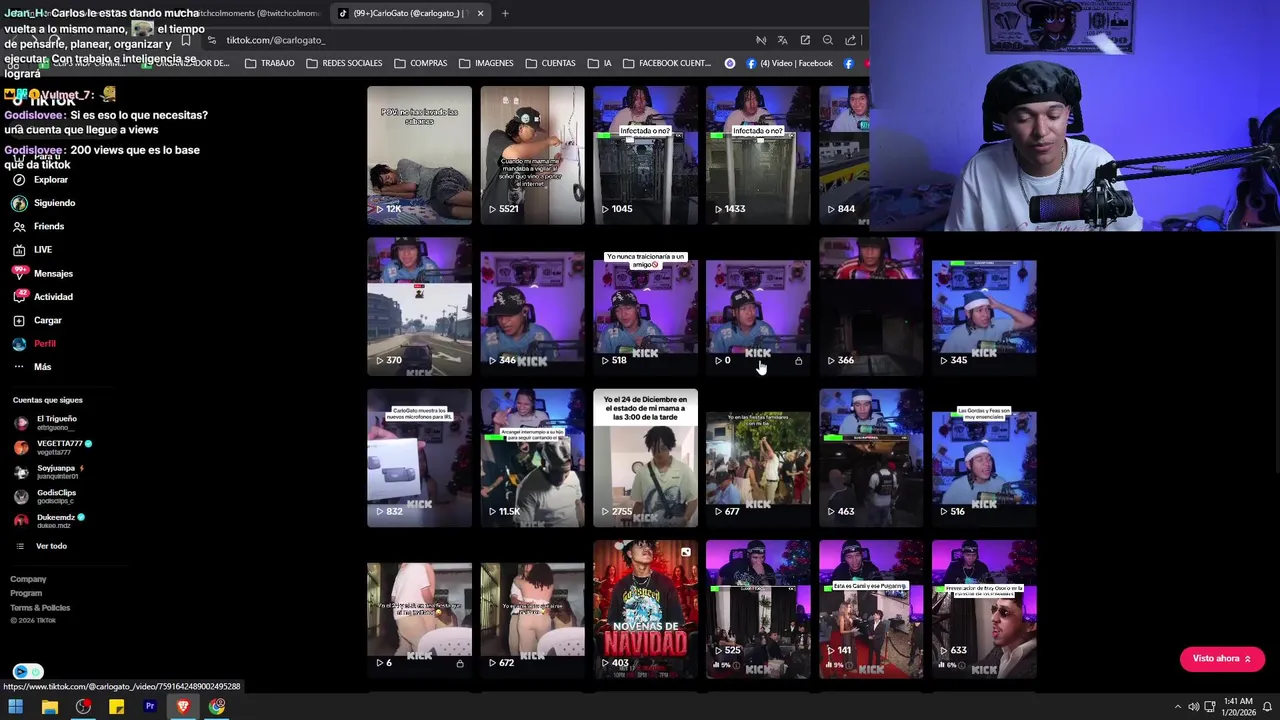Open the video with 677 views
This screenshot has width=1280, height=720.
click(x=758, y=458)
